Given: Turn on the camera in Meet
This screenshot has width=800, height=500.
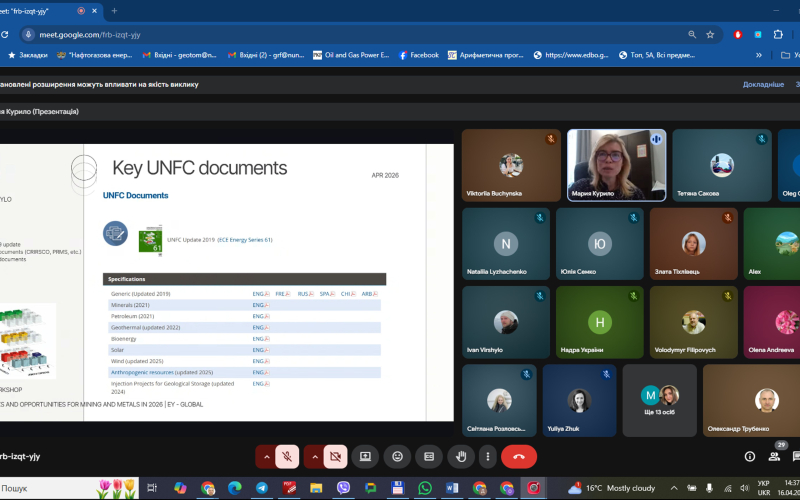Looking at the screenshot, I should tap(336, 457).
